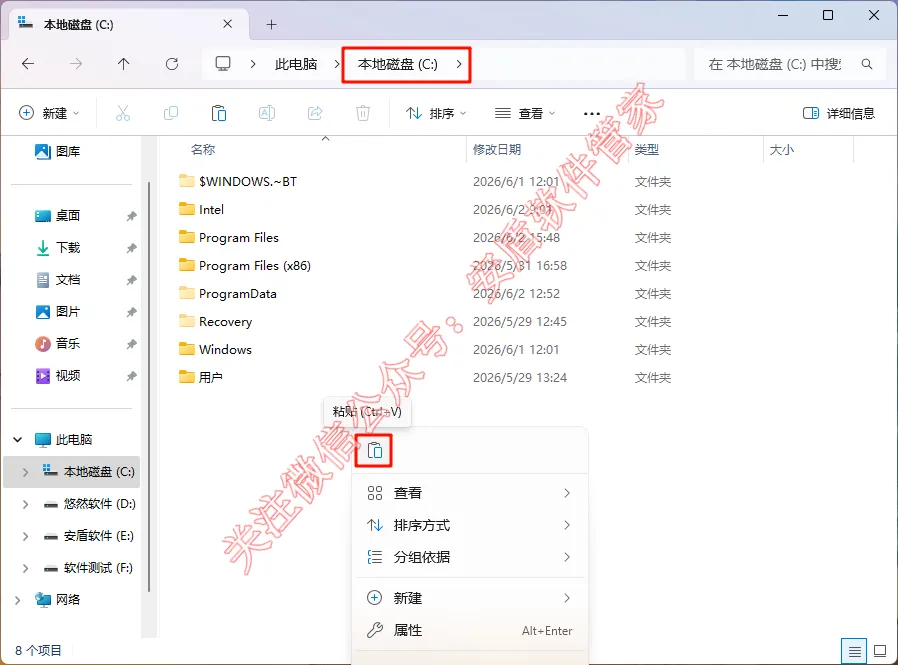Click the navigation pane scrollbar

[149, 387]
